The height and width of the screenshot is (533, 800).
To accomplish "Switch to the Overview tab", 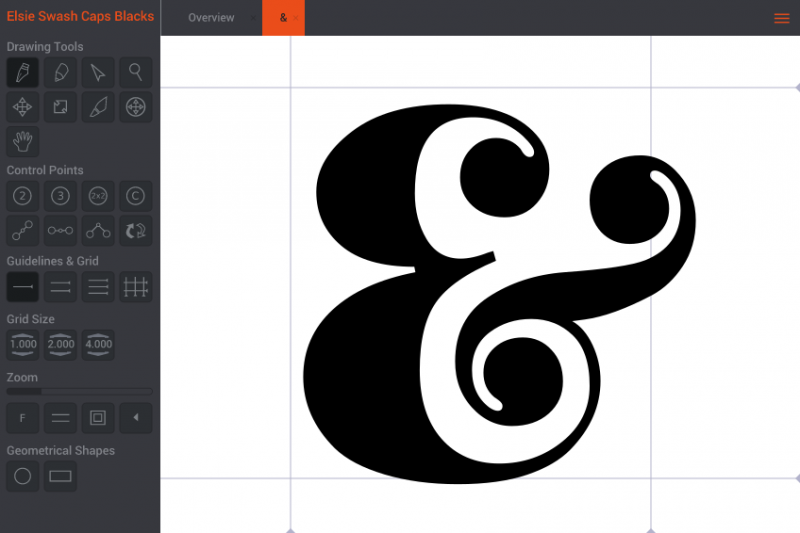I will coord(211,18).
